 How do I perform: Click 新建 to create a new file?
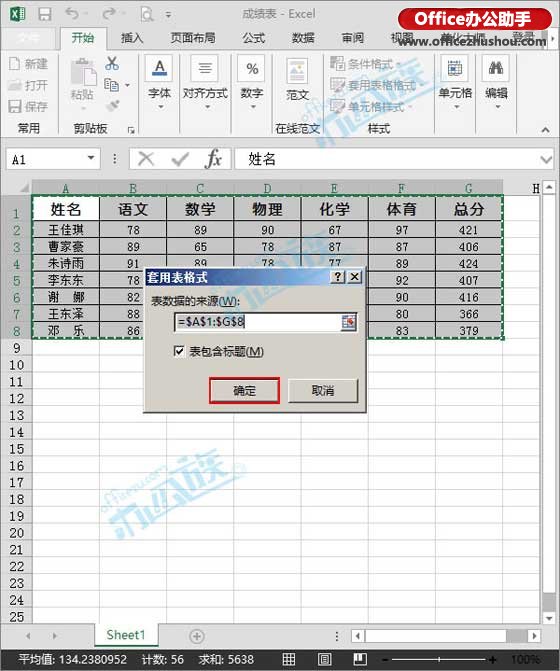click(29, 64)
